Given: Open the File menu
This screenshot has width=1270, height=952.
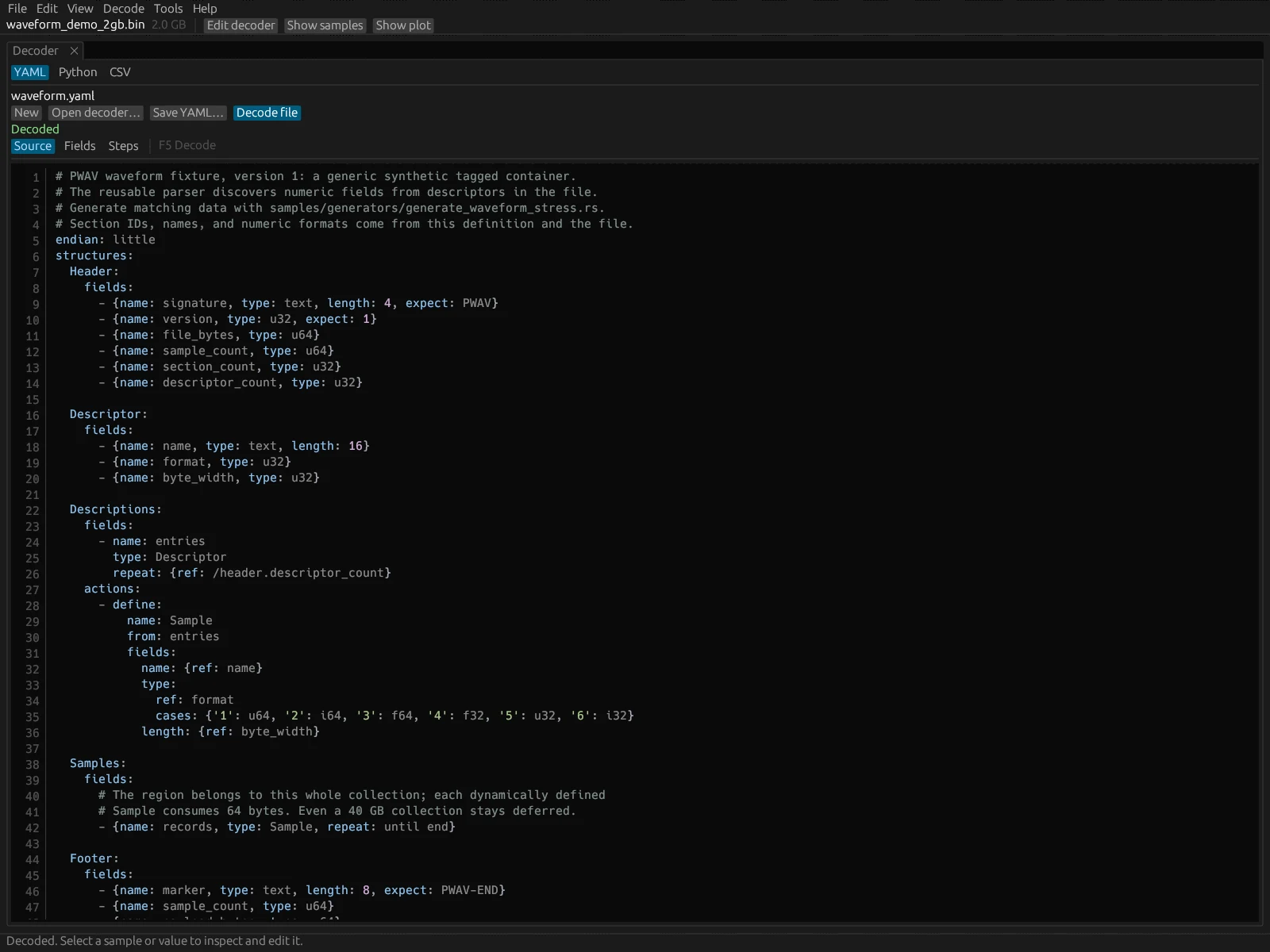Looking at the screenshot, I should point(17,9).
